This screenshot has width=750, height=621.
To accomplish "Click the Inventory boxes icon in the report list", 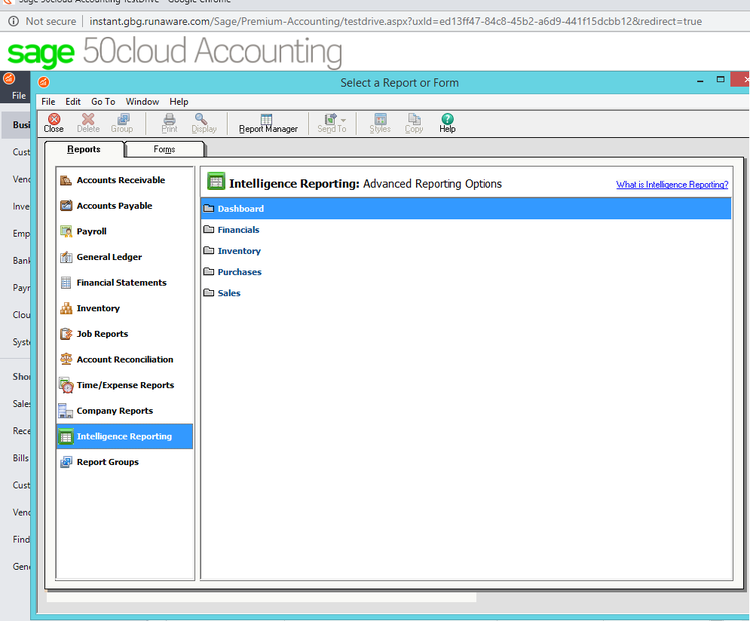I will [66, 308].
